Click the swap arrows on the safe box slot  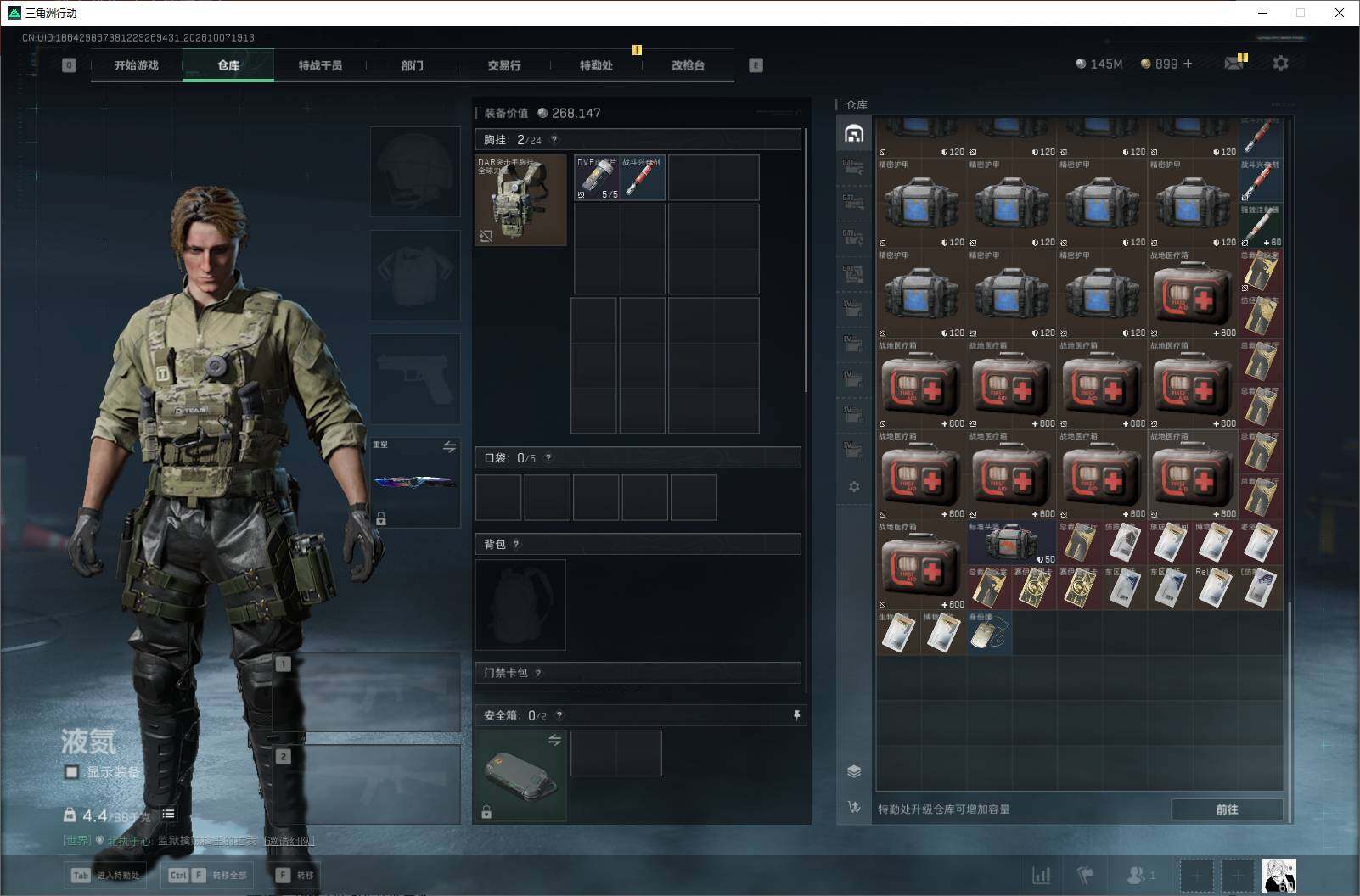tap(554, 740)
